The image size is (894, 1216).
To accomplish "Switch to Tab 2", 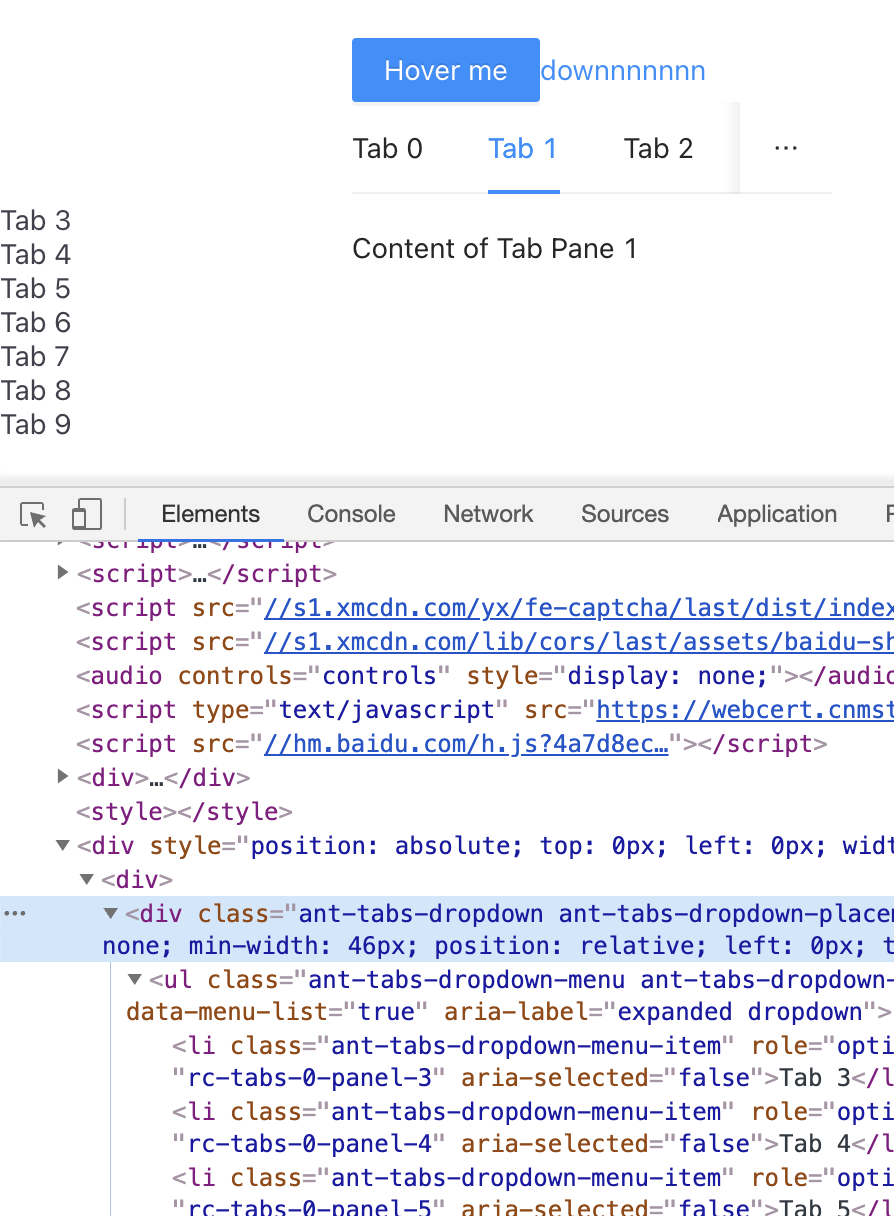I will (x=659, y=149).
